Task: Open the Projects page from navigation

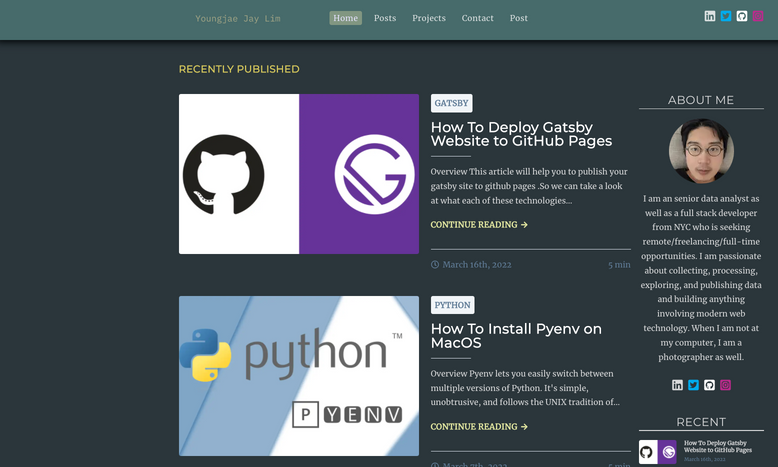Action: click(429, 18)
